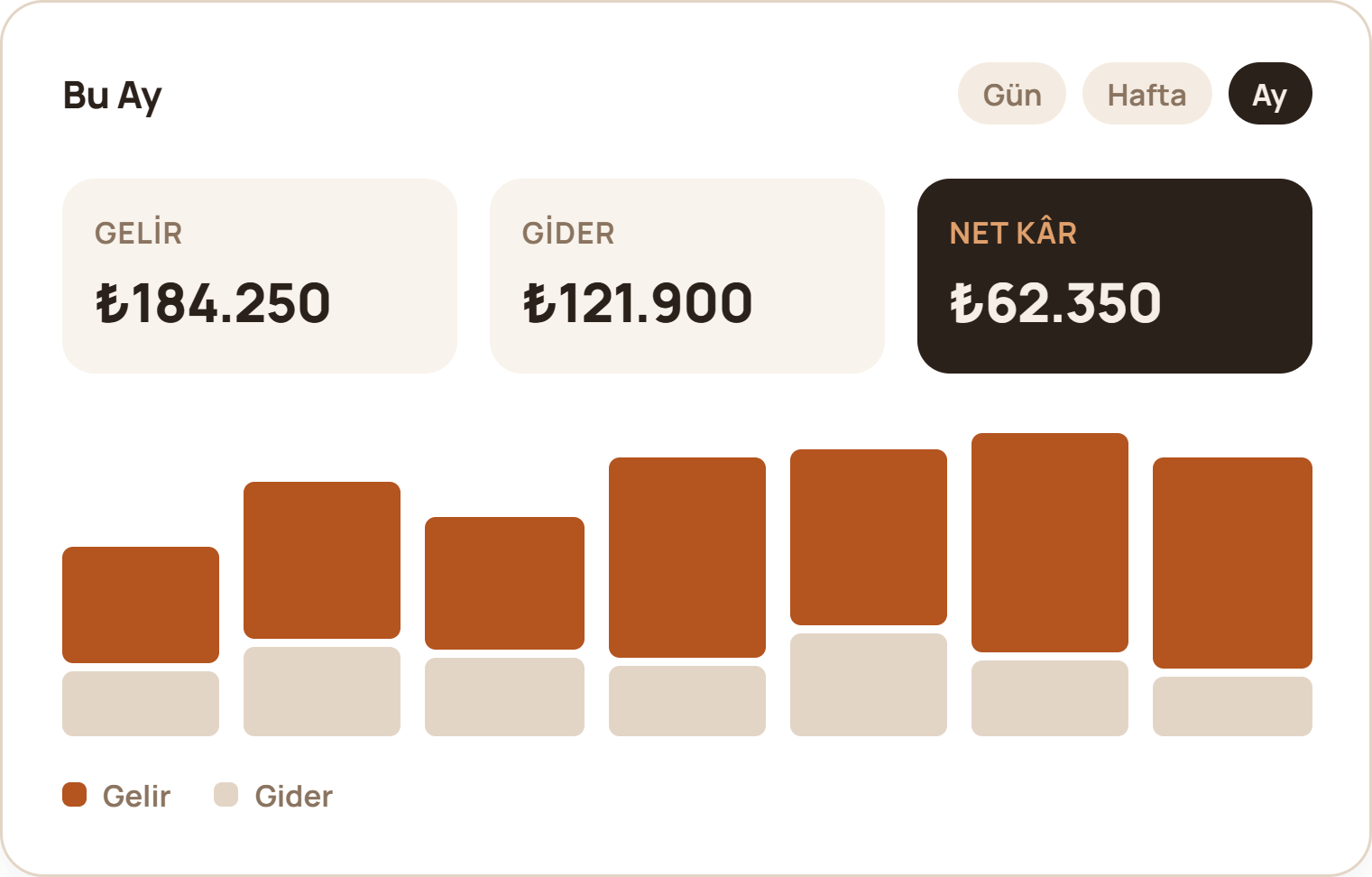The height and width of the screenshot is (877, 1372).
Task: Select the active Ay period tab
Action: (1270, 94)
